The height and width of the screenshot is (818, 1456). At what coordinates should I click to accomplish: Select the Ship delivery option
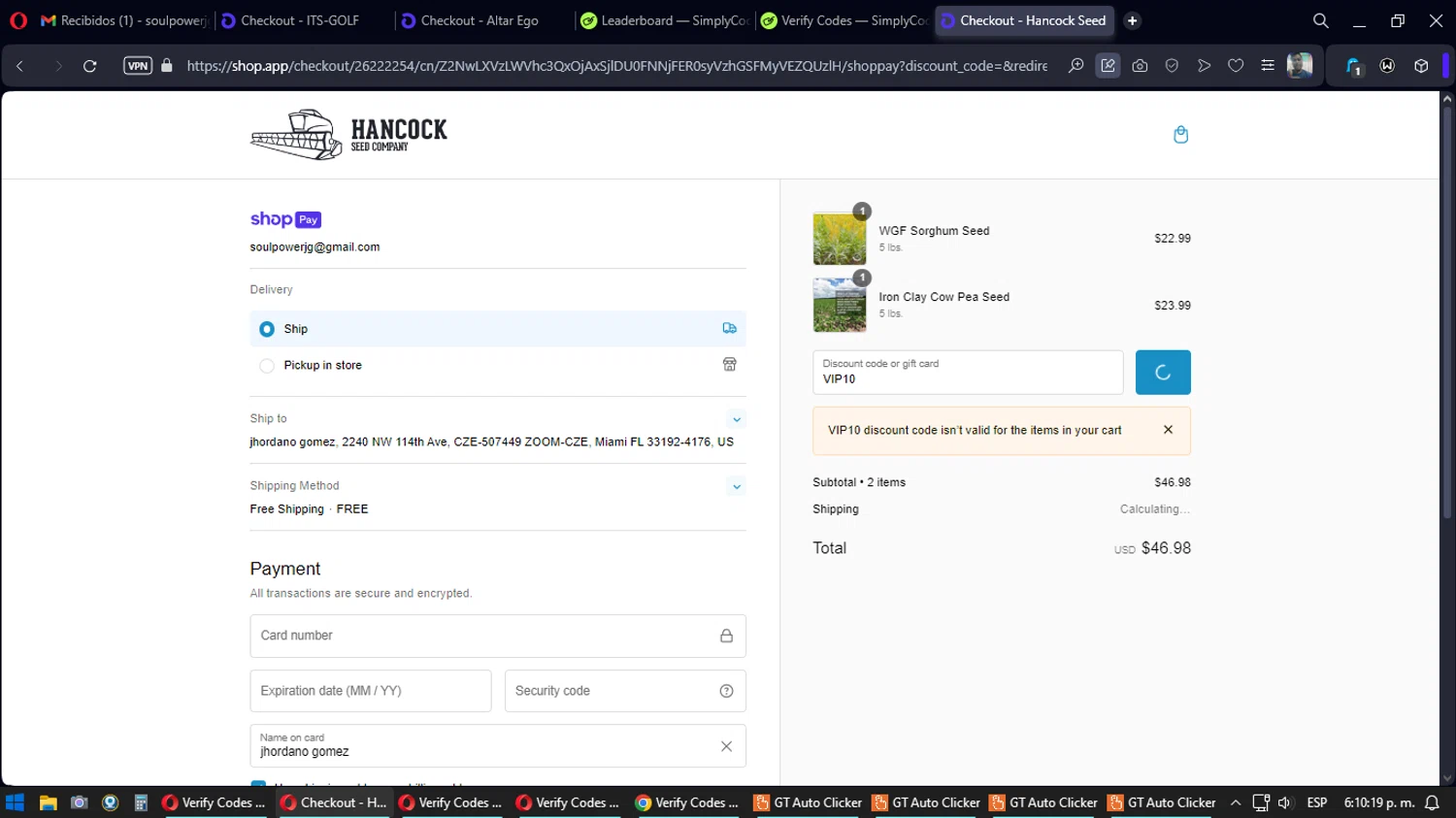498,329
